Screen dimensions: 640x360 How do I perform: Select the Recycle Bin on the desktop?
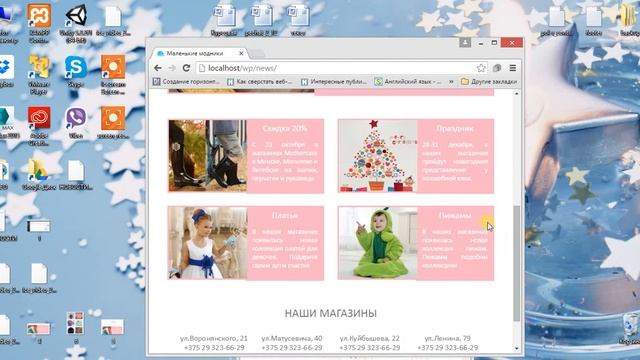tap(630, 330)
